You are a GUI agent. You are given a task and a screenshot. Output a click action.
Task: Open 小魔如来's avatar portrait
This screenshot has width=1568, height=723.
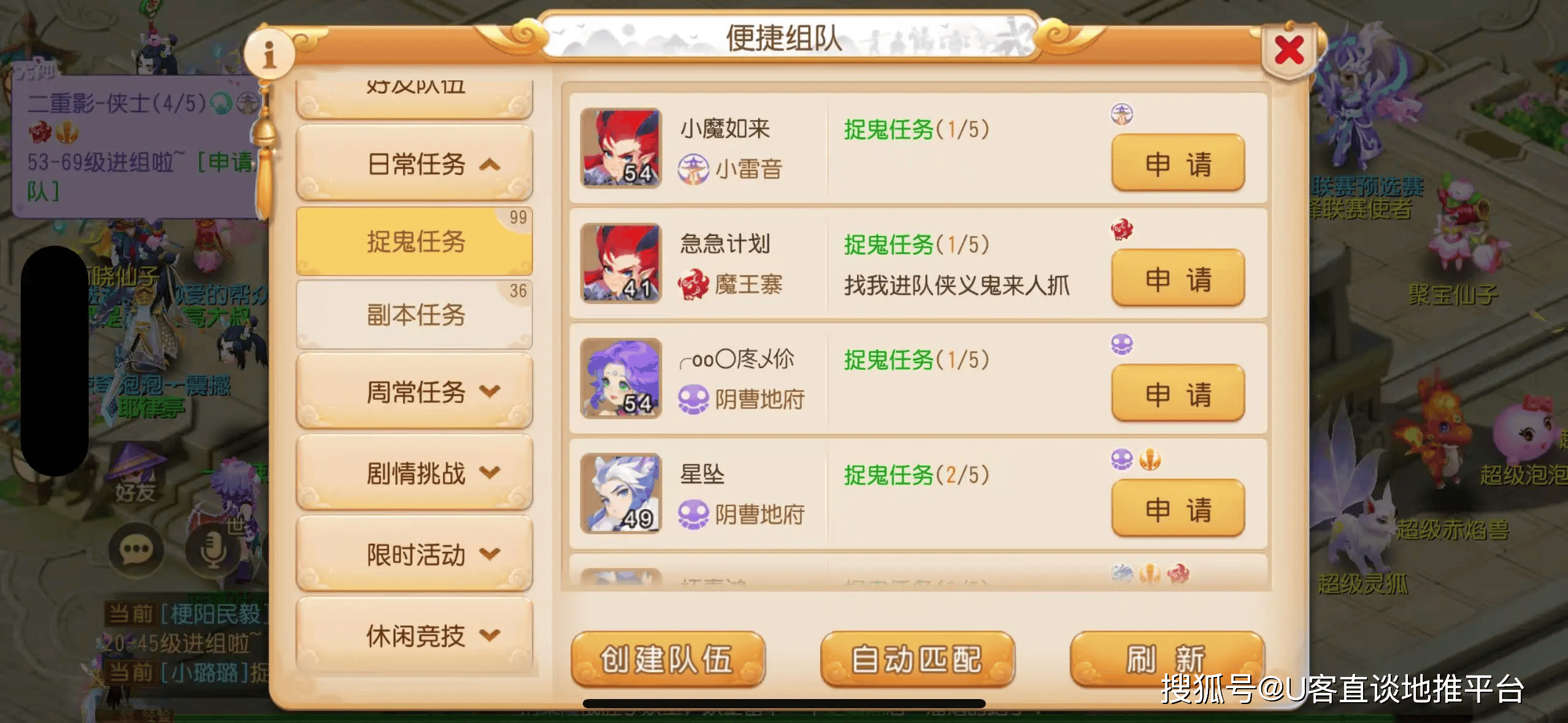[621, 148]
